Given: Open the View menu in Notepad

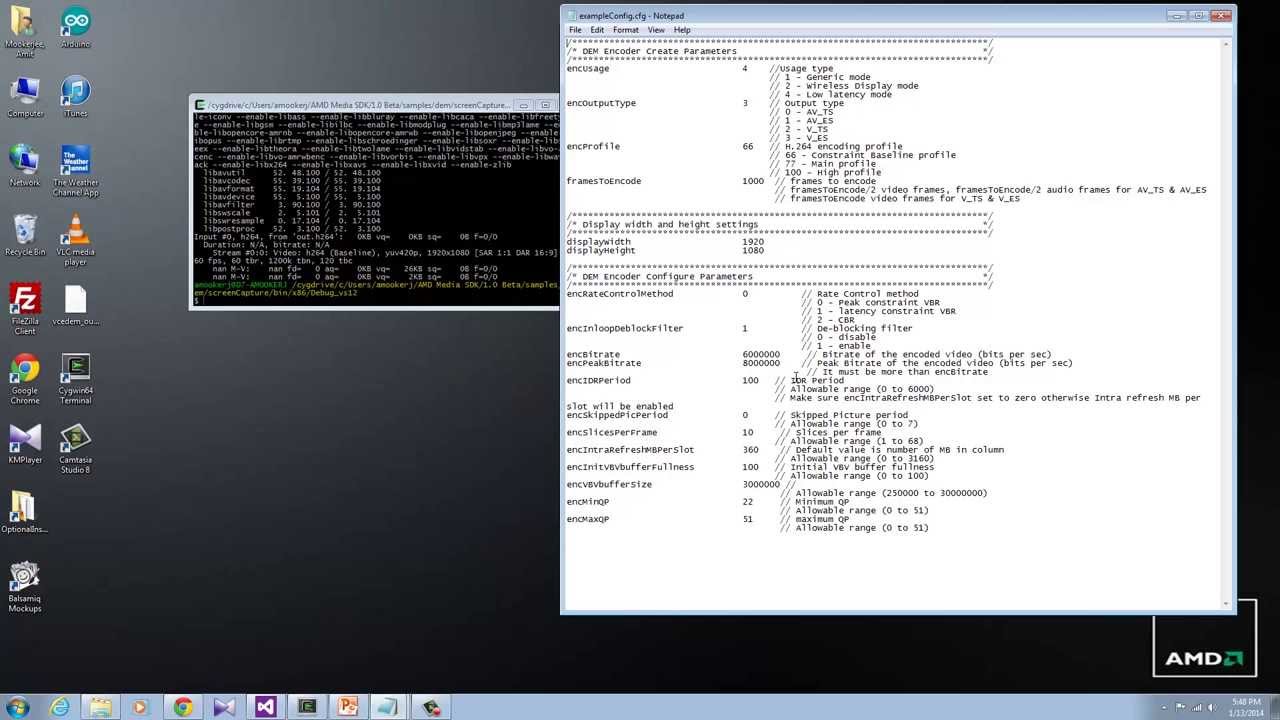Looking at the screenshot, I should 656,30.
